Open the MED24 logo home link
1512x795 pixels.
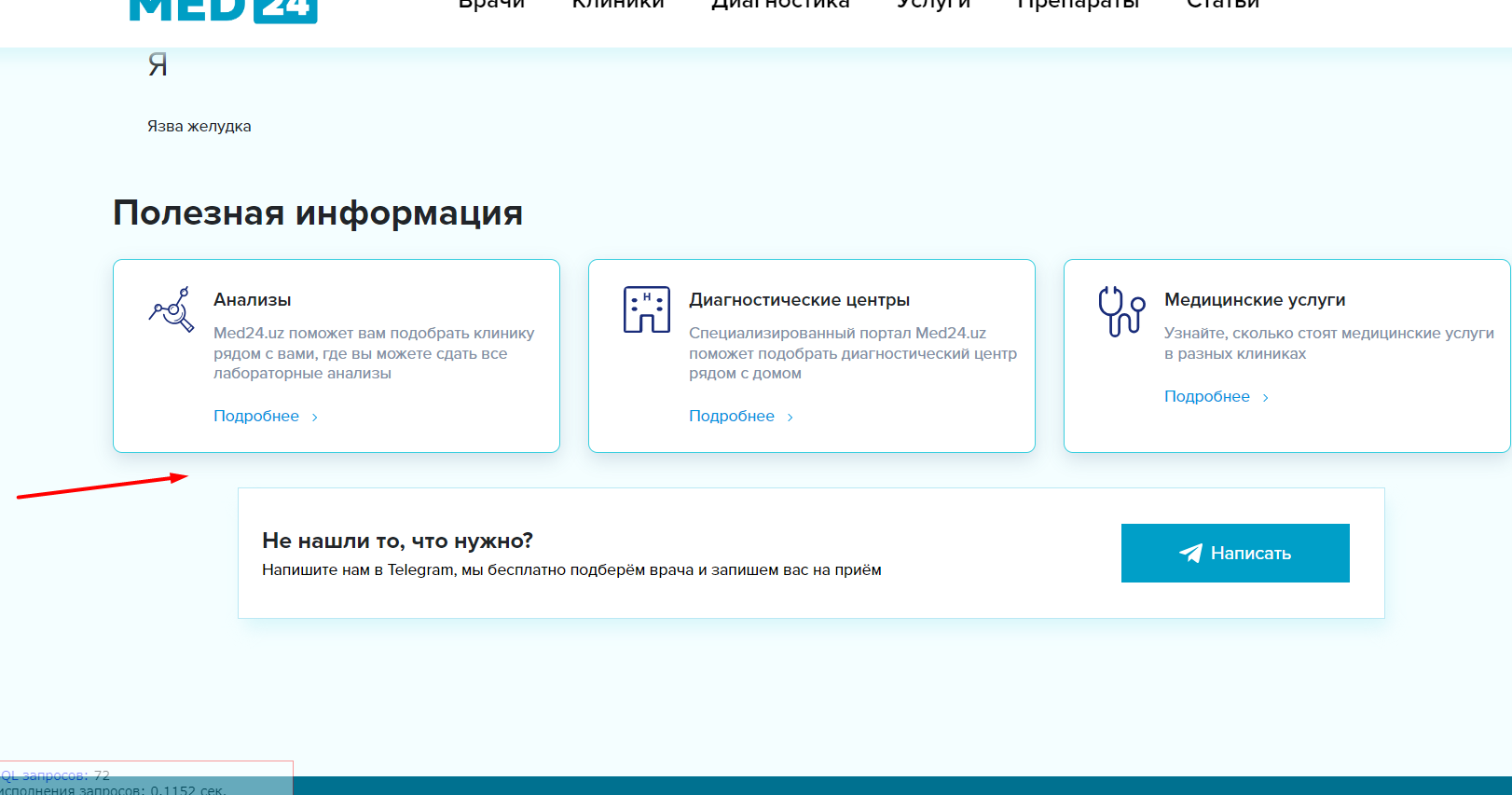223,10
